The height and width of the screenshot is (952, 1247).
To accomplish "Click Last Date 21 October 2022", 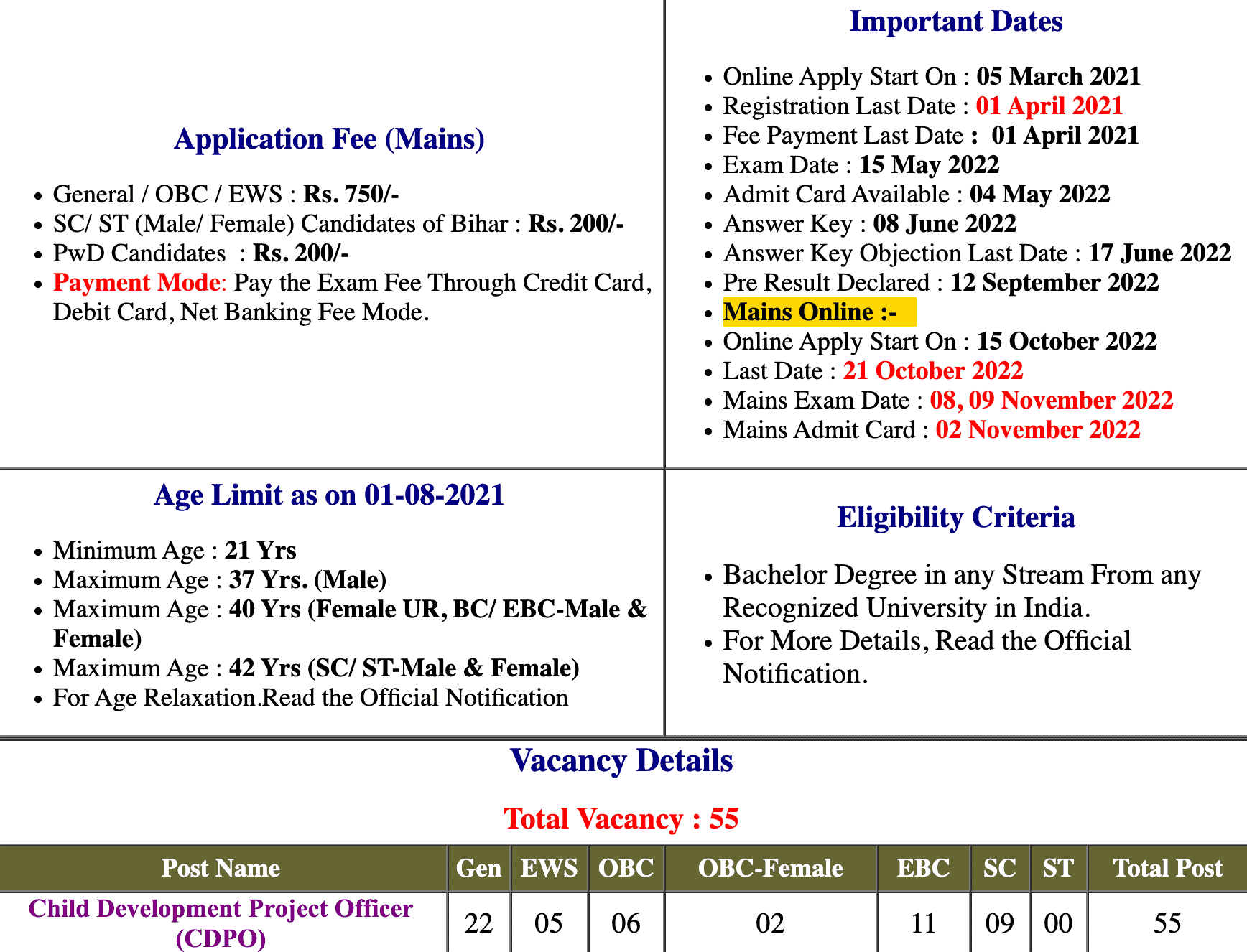I will pos(873,371).
